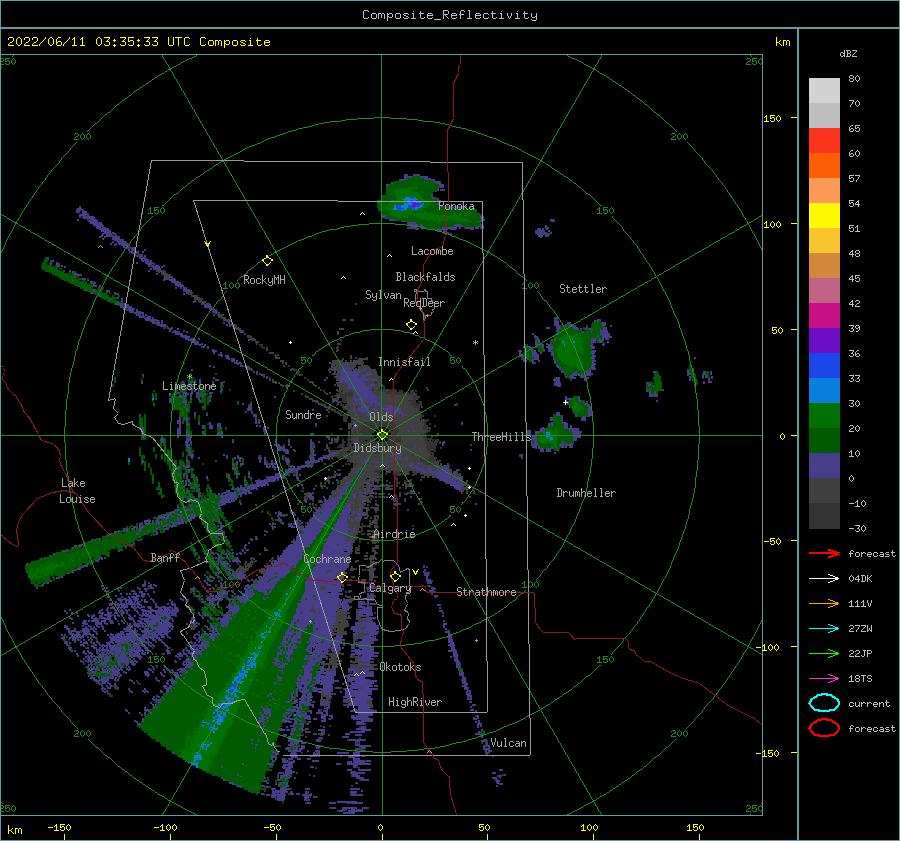Click the Lake Louise label
The image size is (900, 841).
(77, 491)
